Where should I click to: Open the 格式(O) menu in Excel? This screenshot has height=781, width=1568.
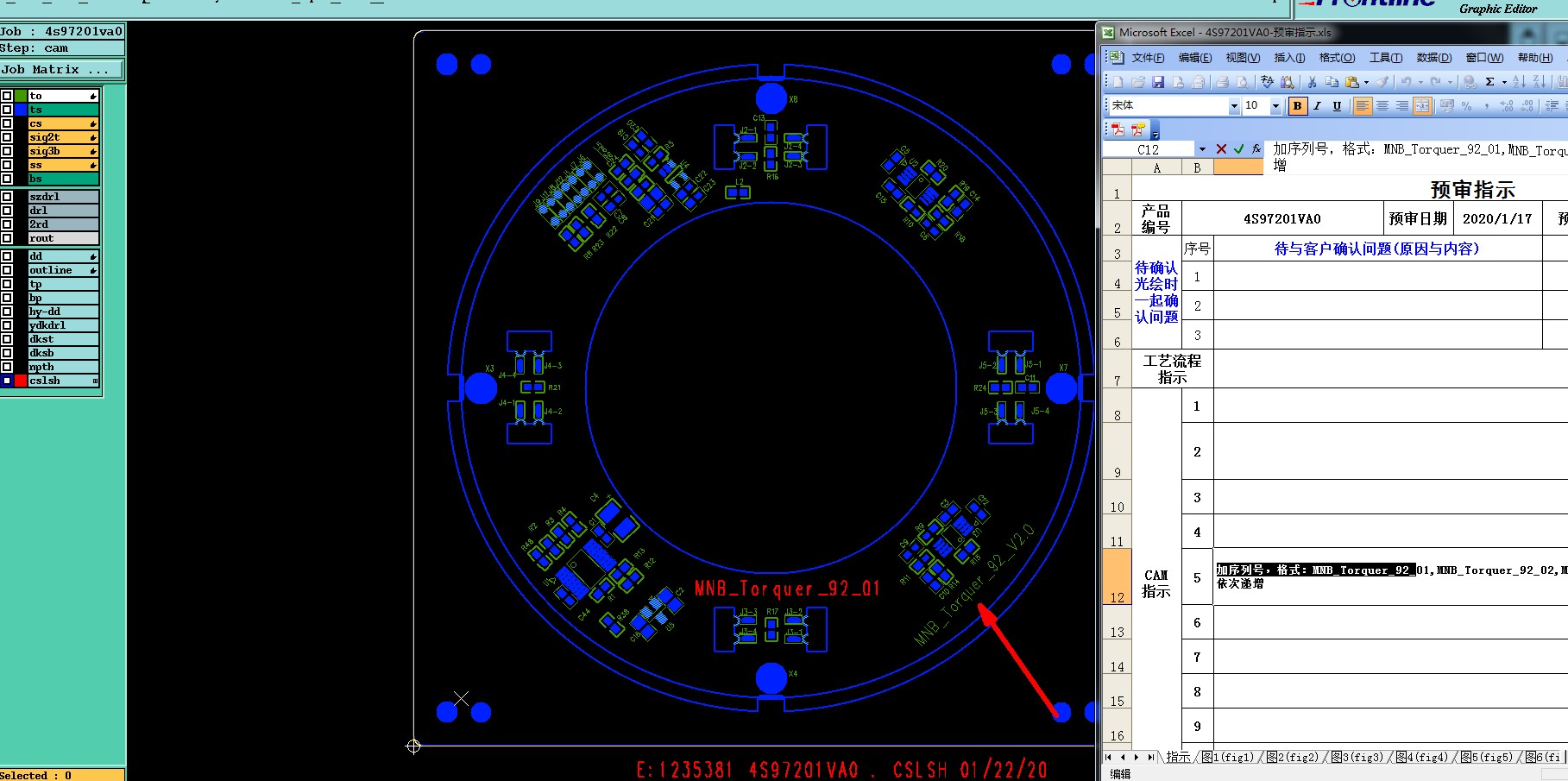tap(1337, 58)
